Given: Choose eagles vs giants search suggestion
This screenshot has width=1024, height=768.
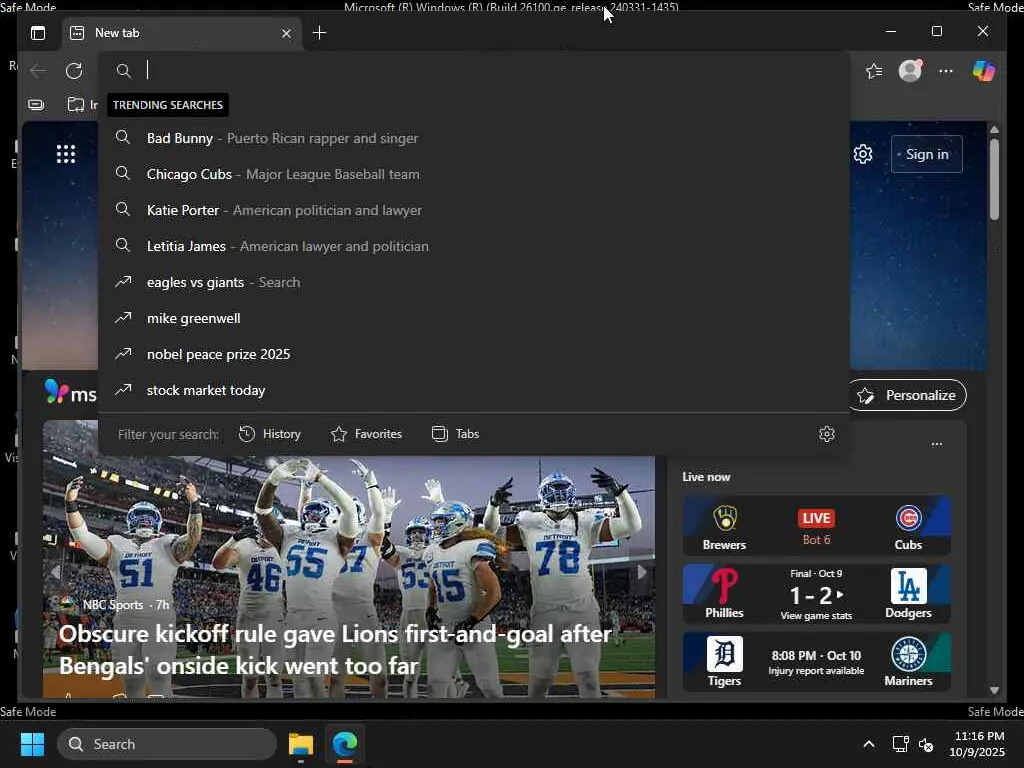Looking at the screenshot, I should point(474,282).
